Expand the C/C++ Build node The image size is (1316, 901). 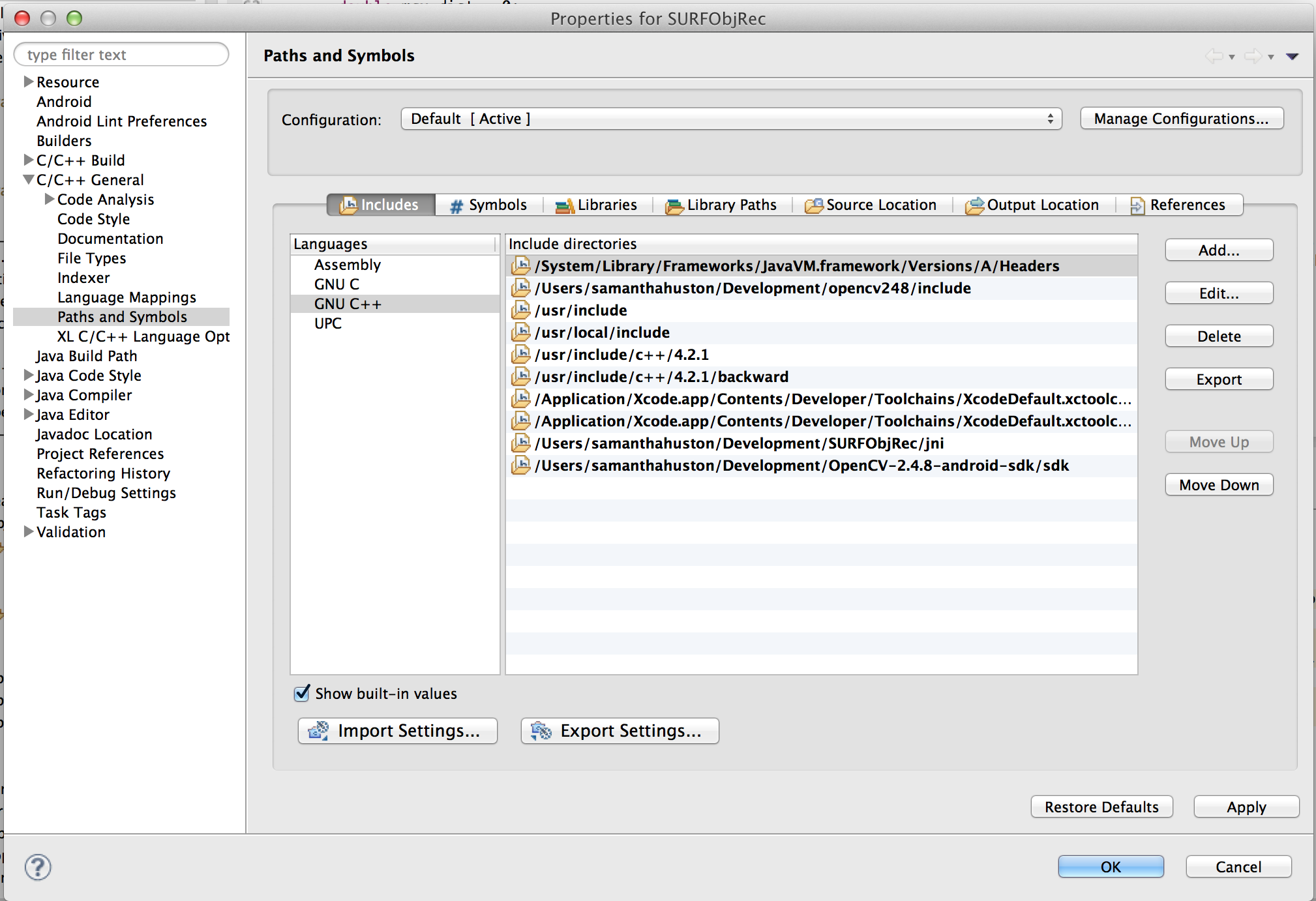29,160
